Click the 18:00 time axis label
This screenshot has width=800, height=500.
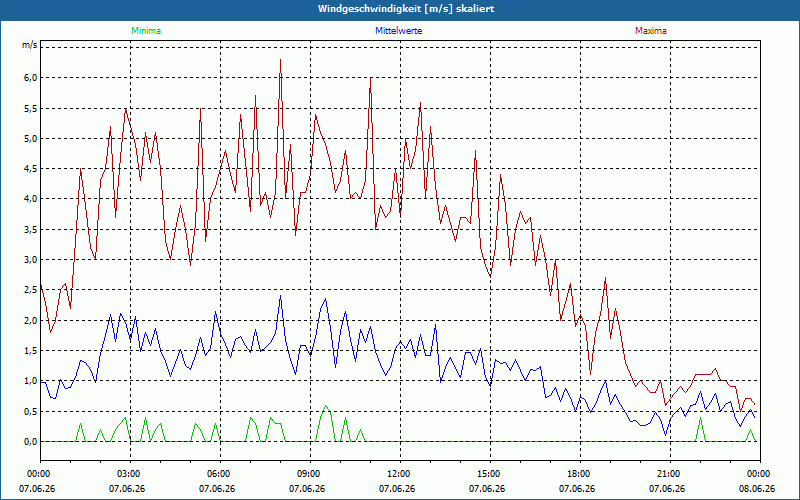click(580, 474)
